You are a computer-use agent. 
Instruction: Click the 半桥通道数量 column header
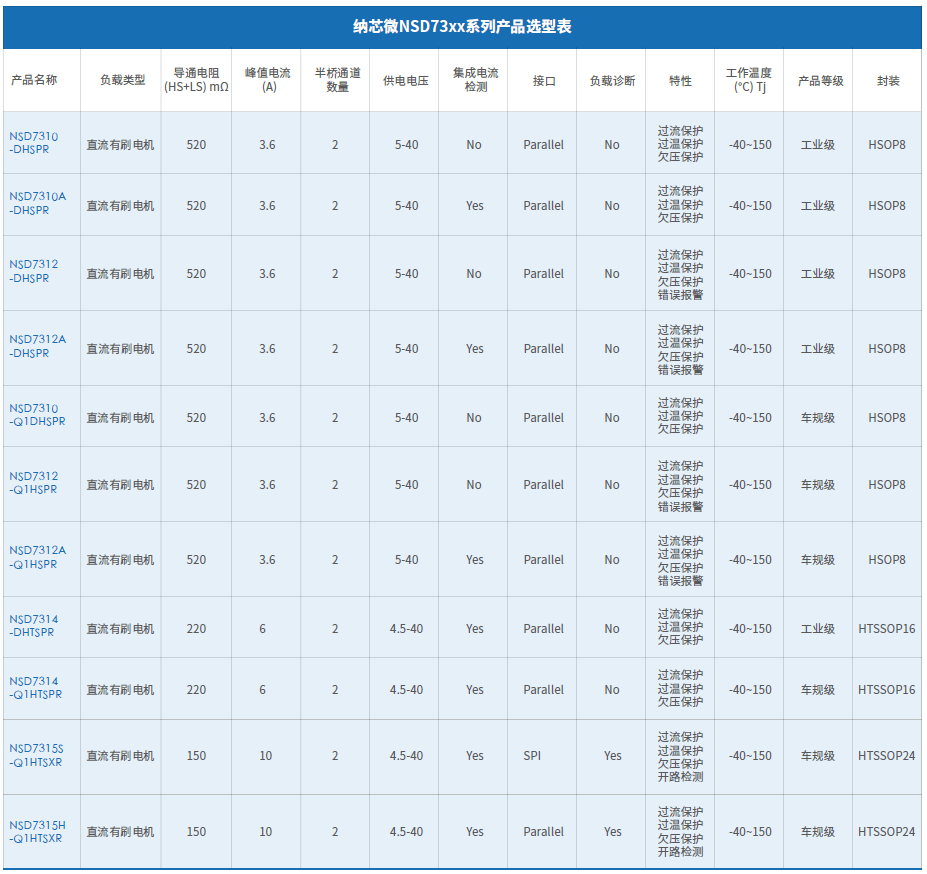pos(338,80)
